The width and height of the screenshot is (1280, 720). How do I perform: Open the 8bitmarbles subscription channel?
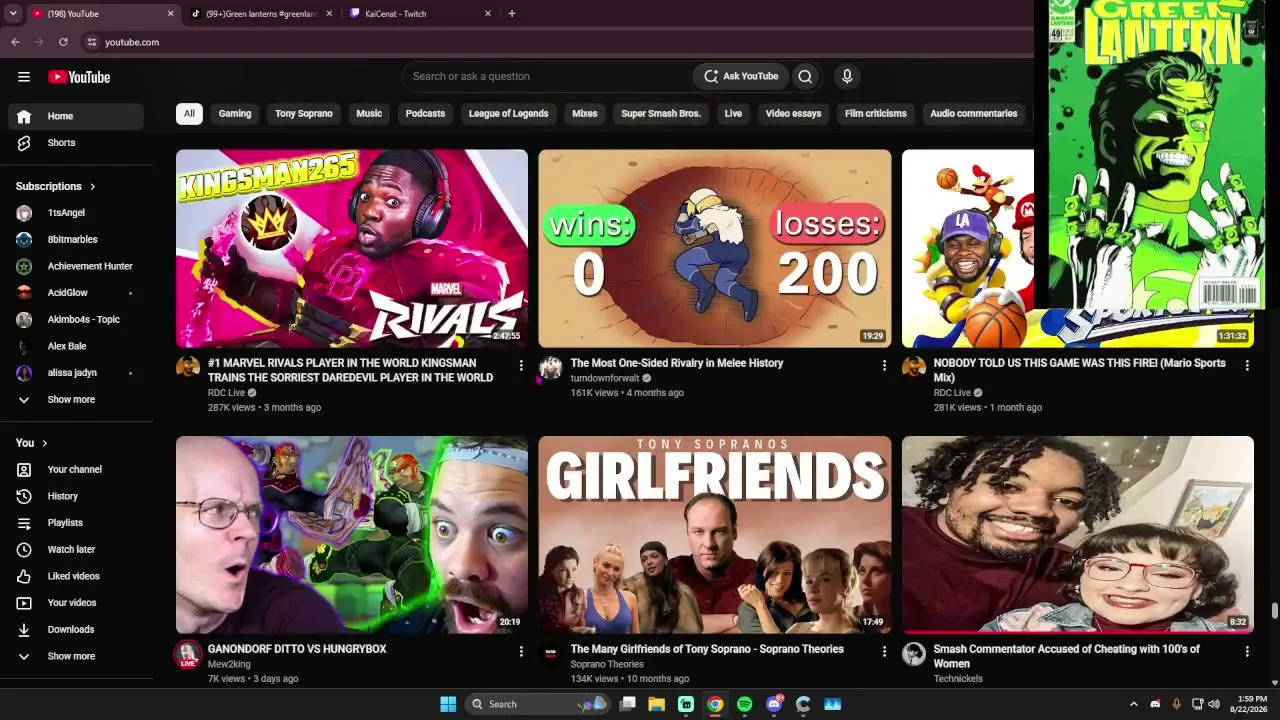[76, 240]
